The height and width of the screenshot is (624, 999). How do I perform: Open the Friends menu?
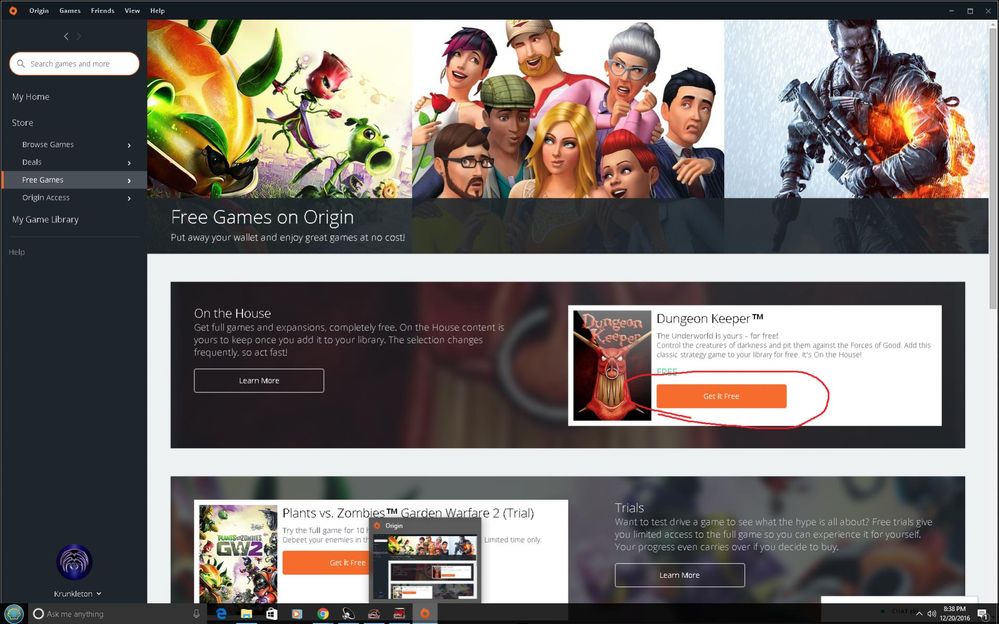[103, 11]
